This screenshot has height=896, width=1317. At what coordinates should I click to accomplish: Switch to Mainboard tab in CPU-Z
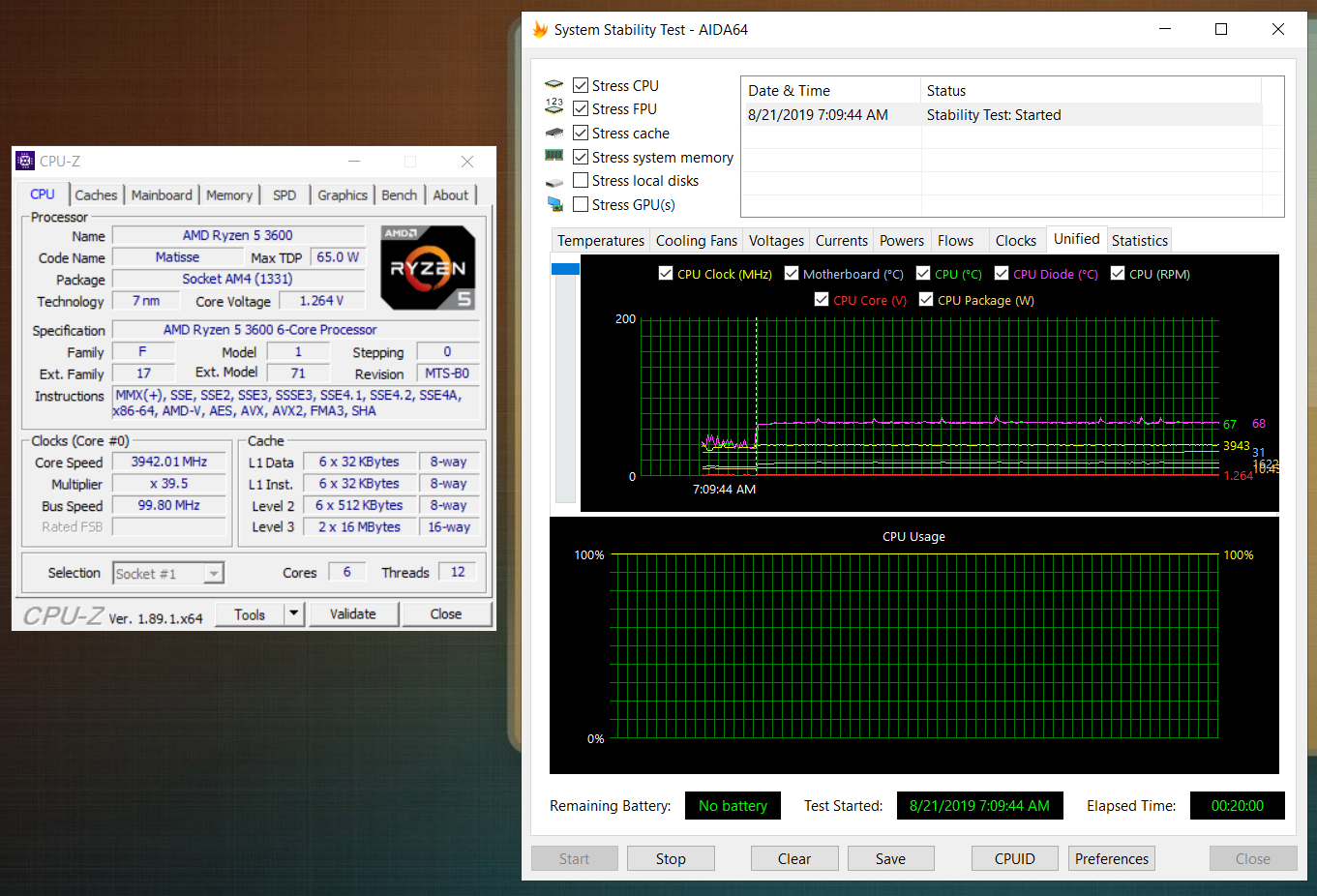162,194
